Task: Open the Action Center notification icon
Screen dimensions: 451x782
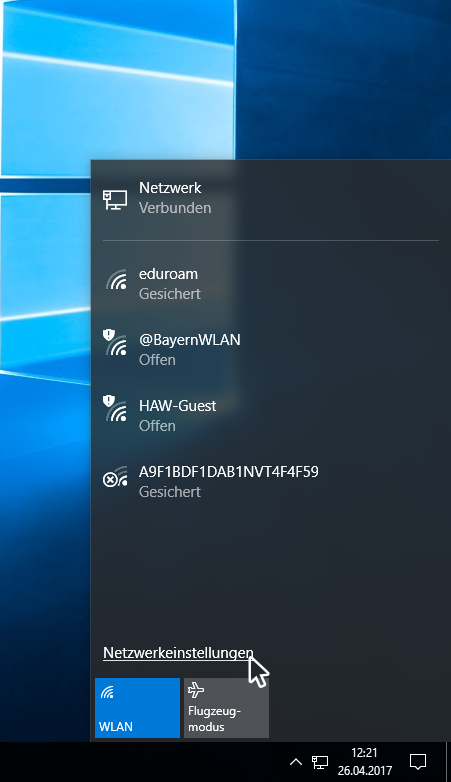Action: pos(418,762)
